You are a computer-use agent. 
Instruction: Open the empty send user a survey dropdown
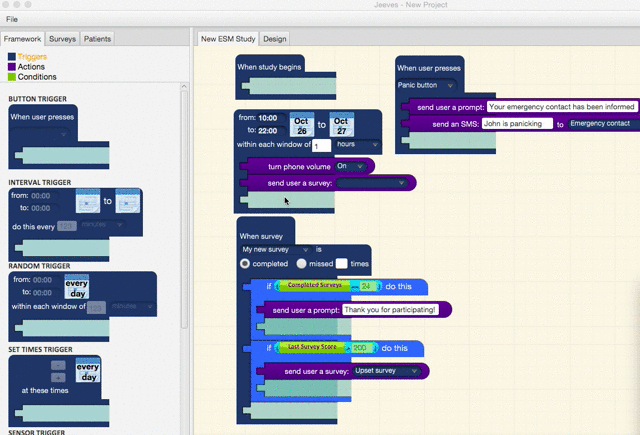tap(371, 183)
